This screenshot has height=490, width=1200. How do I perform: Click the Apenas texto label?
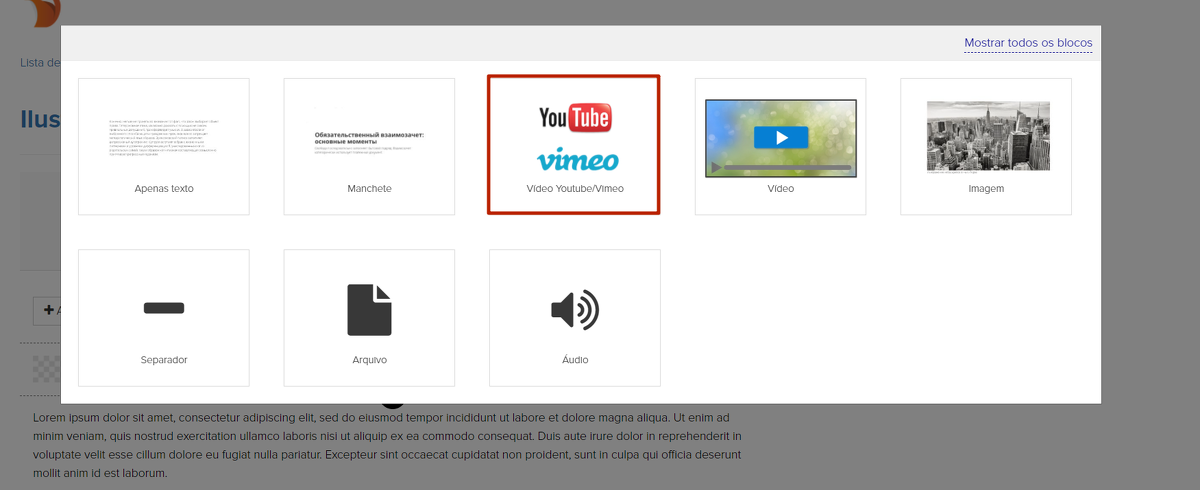[164, 188]
